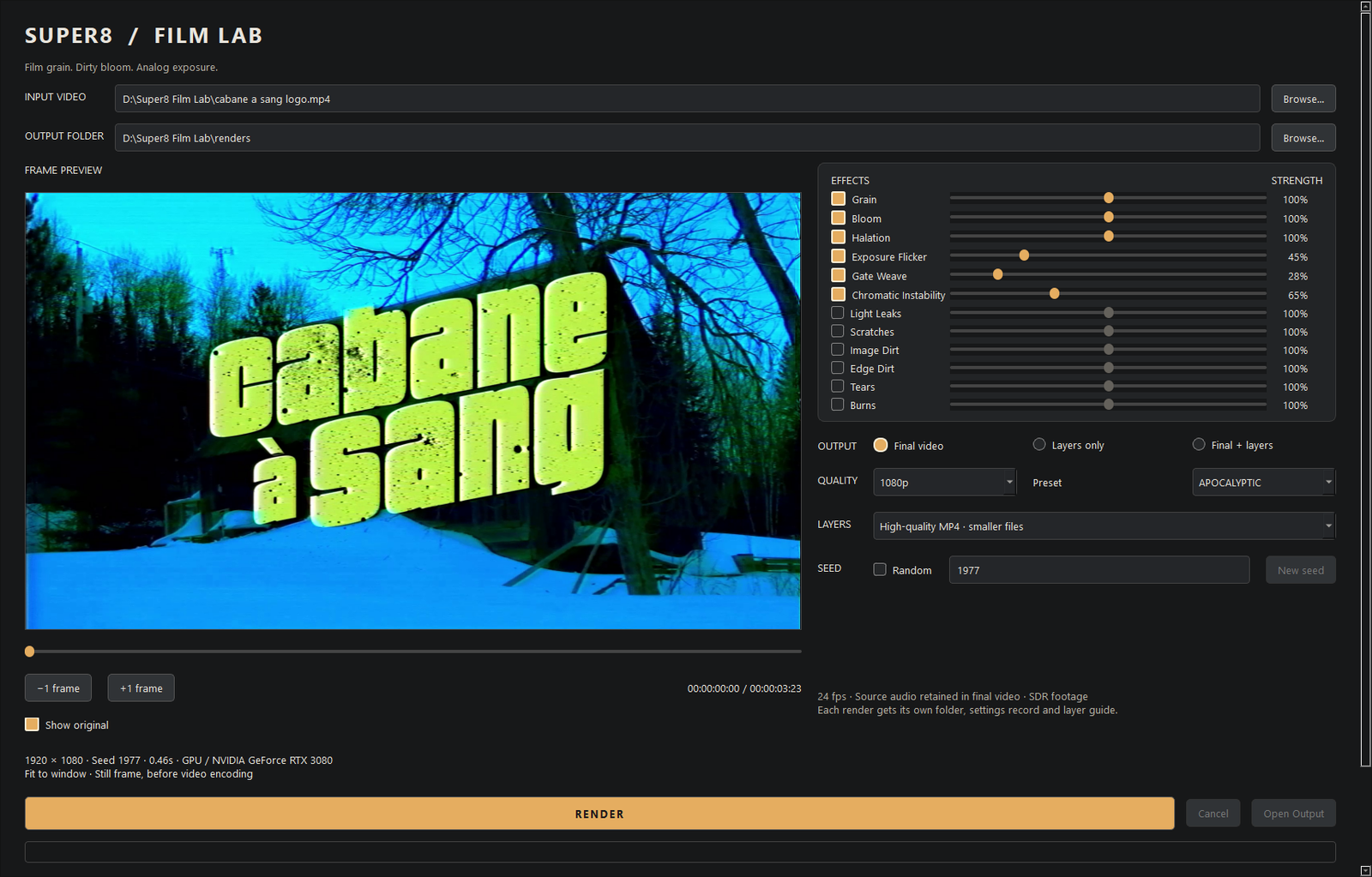This screenshot has width=1372, height=877.
Task: Click Browse for the input video
Action: coord(1303,99)
